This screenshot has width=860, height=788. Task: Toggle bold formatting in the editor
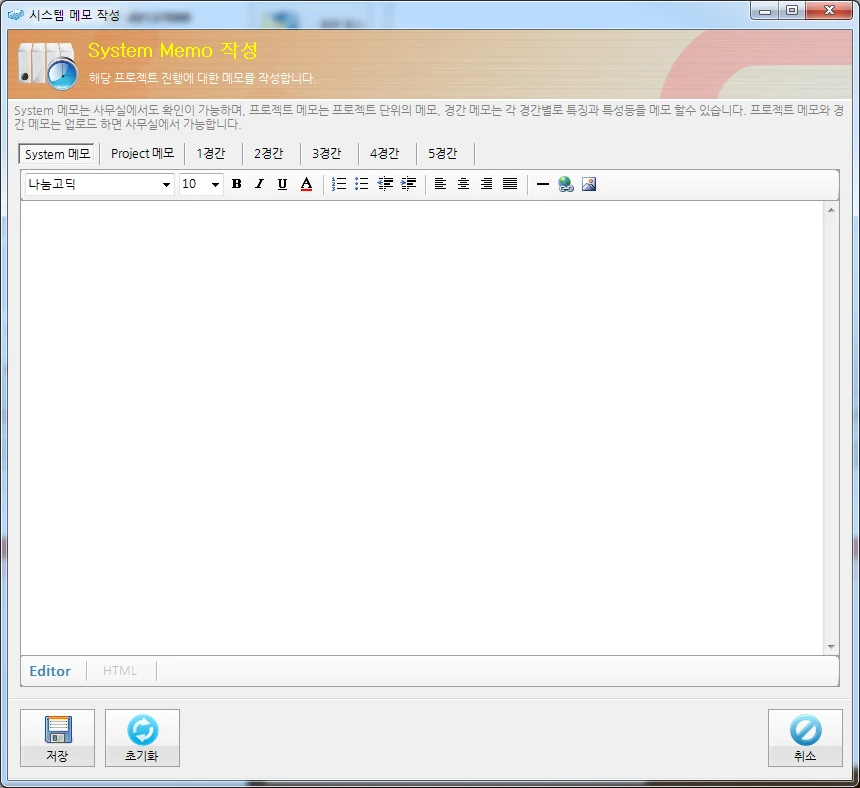click(236, 184)
